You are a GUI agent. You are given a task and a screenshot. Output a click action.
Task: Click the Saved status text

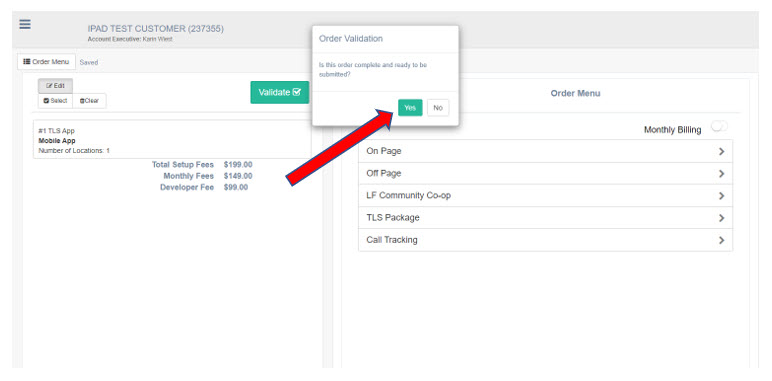(x=89, y=63)
